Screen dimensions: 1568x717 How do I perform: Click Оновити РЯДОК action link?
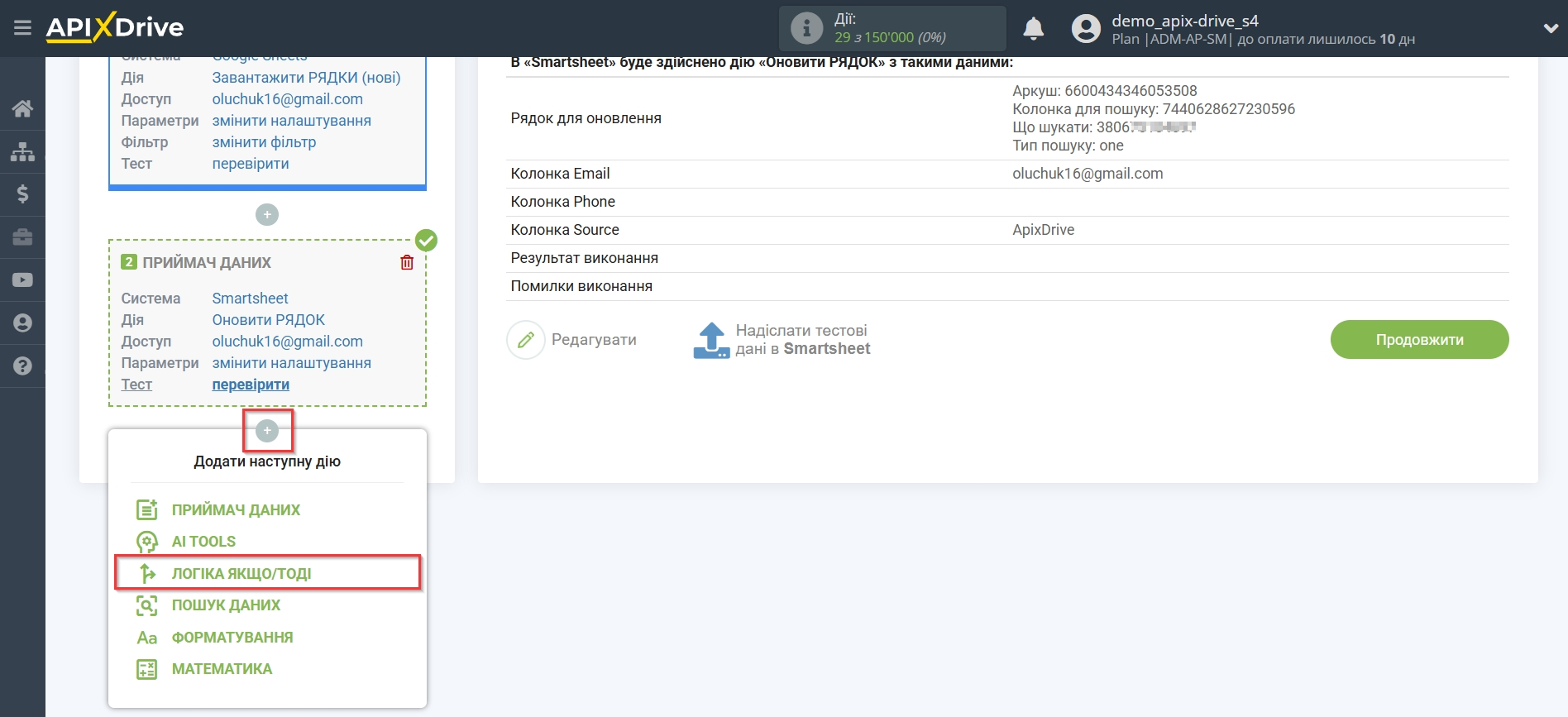pyautogui.click(x=268, y=320)
